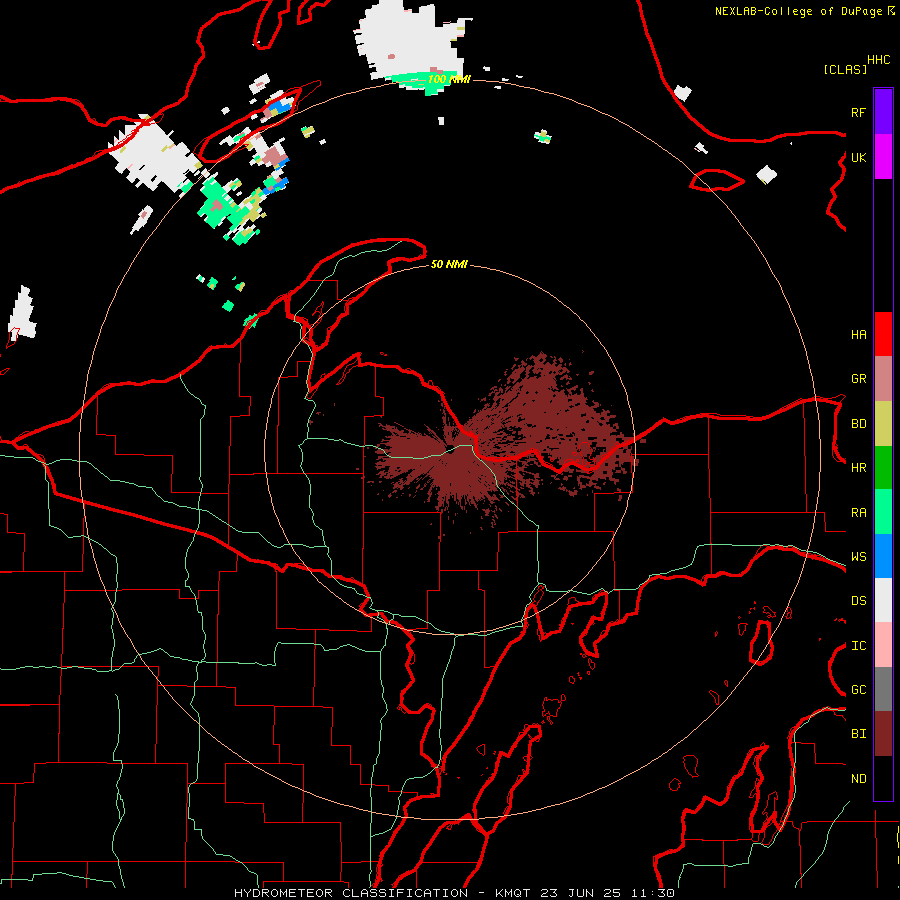Click the RF purple legend swatch

(883, 112)
